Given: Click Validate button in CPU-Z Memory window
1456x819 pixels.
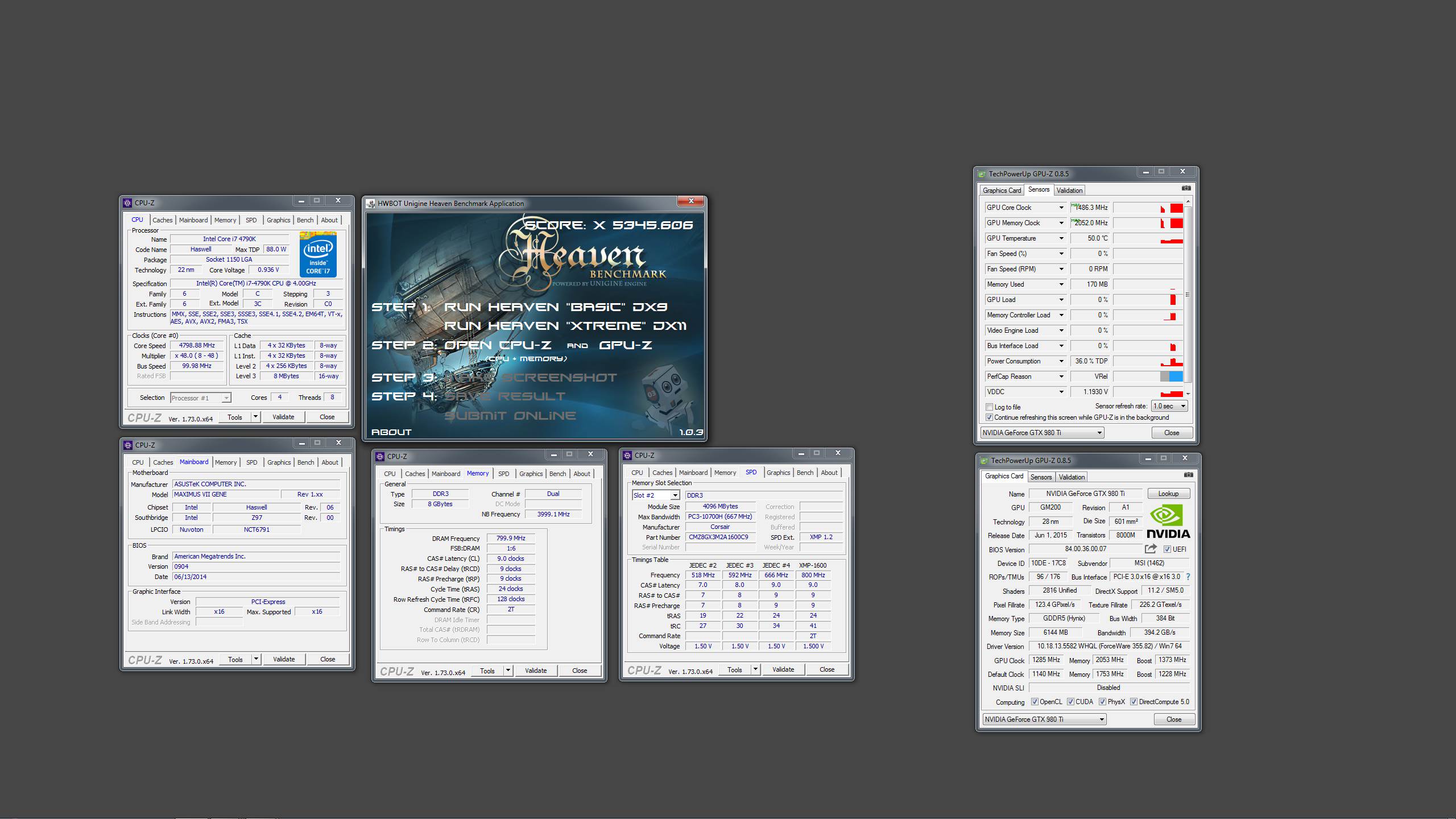Looking at the screenshot, I should pyautogui.click(x=535, y=671).
